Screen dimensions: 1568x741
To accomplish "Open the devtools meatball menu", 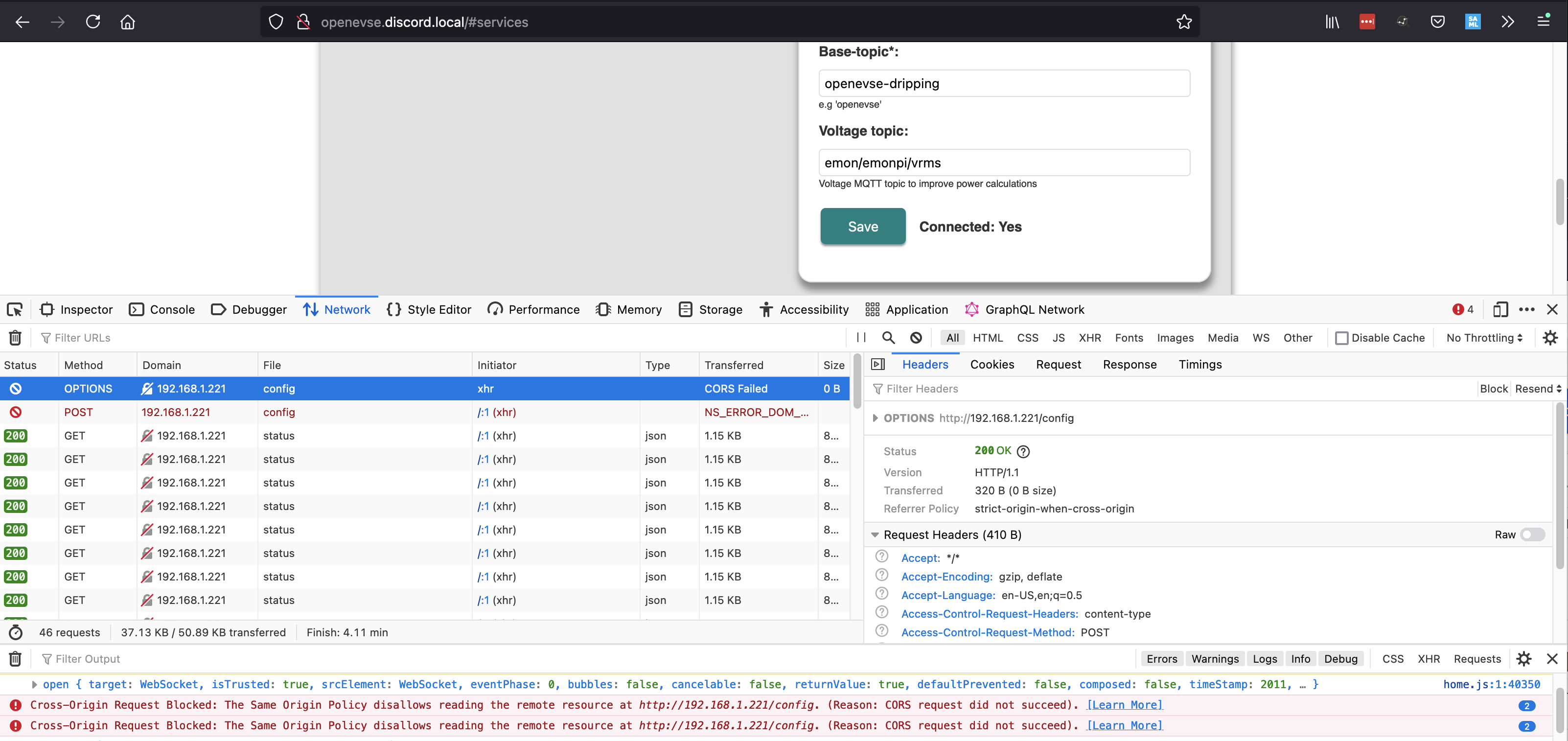I will [x=1526, y=309].
